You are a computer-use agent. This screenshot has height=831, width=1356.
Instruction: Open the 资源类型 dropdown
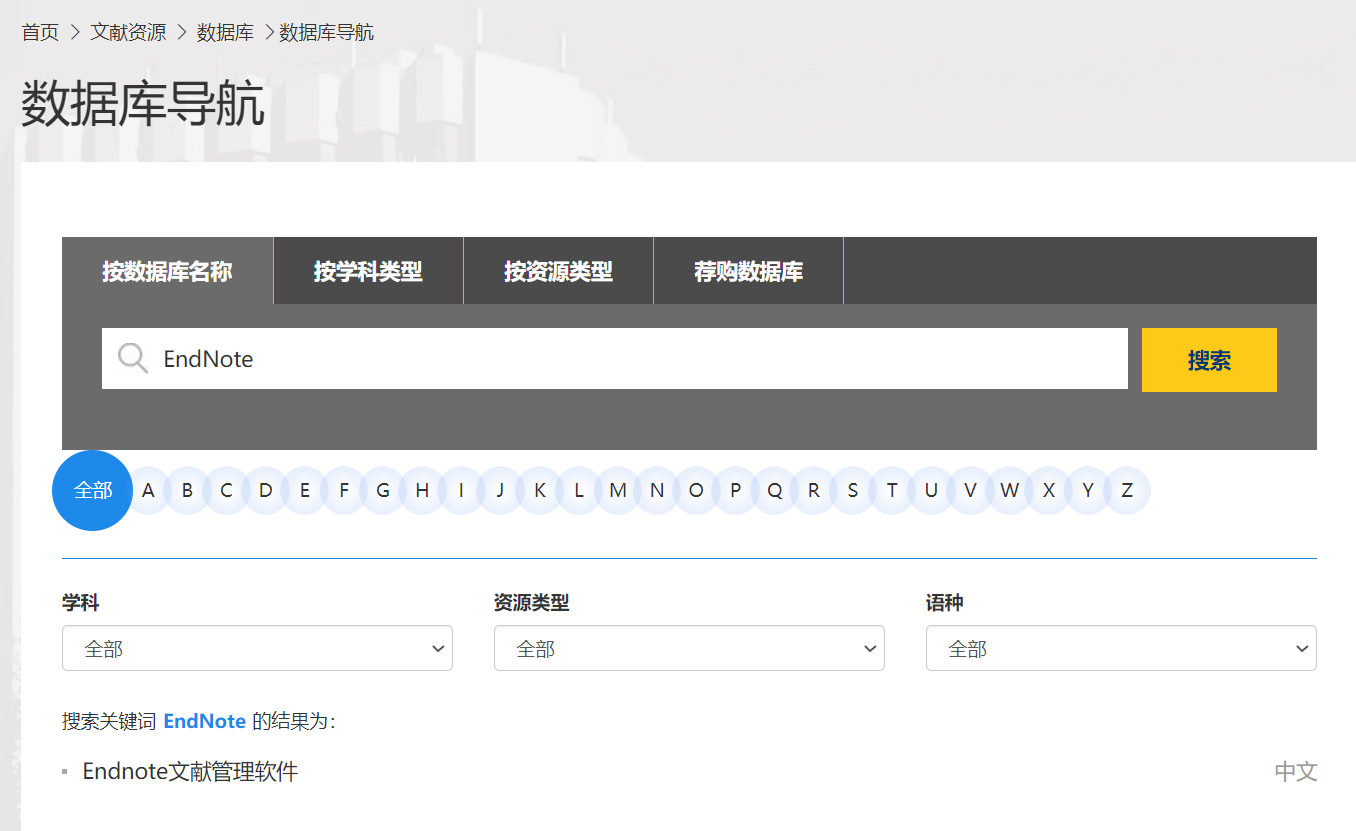(689, 648)
